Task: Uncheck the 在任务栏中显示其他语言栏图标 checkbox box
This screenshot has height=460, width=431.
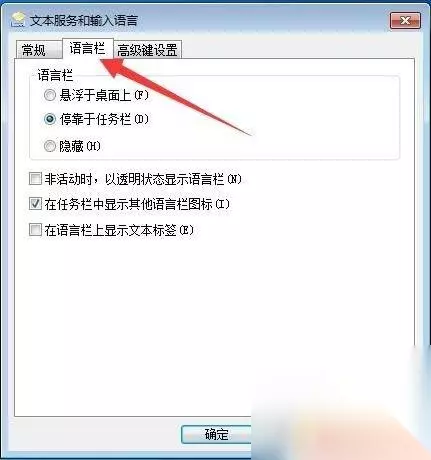Action: pyautogui.click(x=35, y=204)
